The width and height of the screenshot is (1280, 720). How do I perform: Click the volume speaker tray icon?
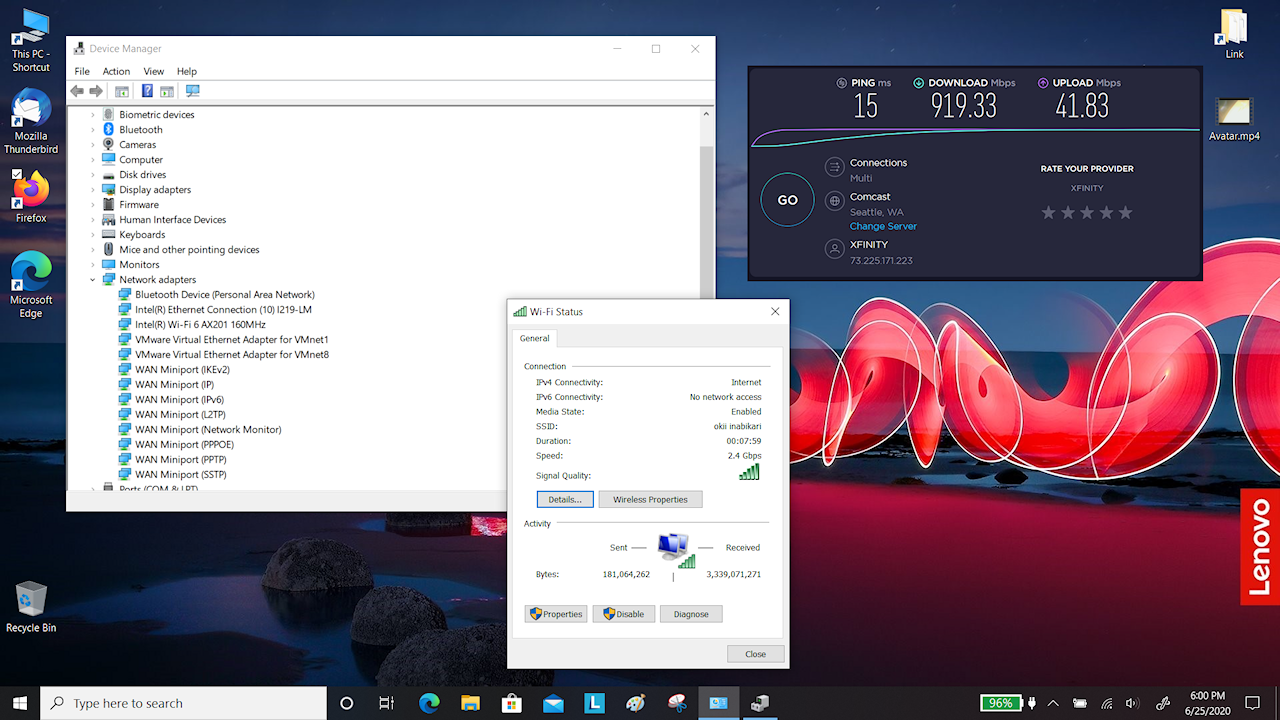coord(1132,703)
